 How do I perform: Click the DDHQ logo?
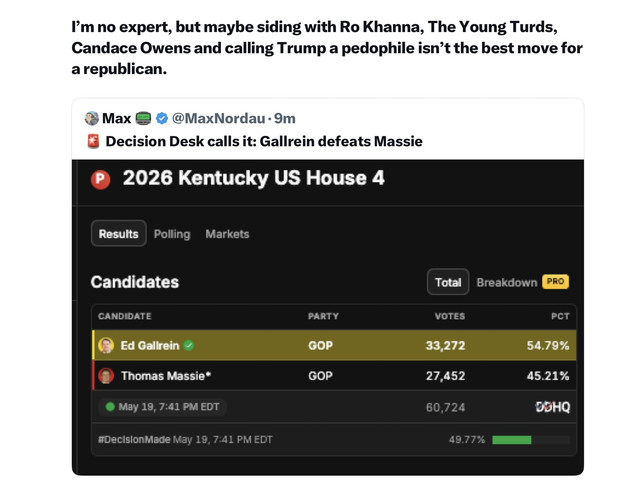(x=553, y=407)
